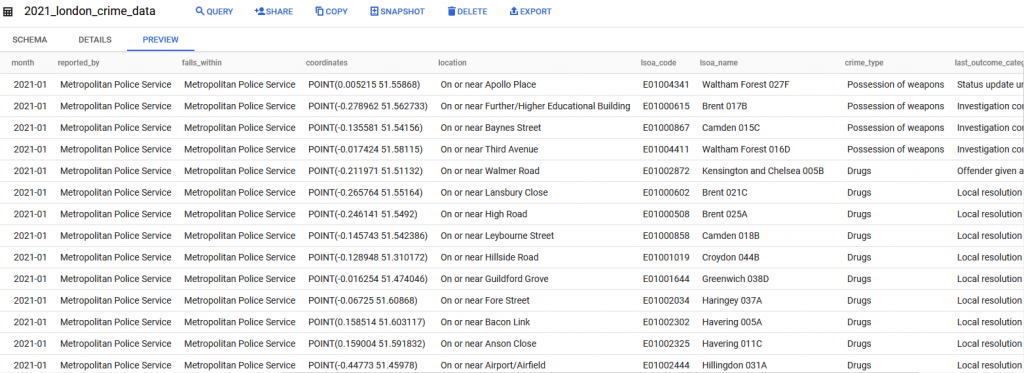The height and width of the screenshot is (373, 1024).
Task: Select the Apollo Place location cell
Action: [x=488, y=84]
